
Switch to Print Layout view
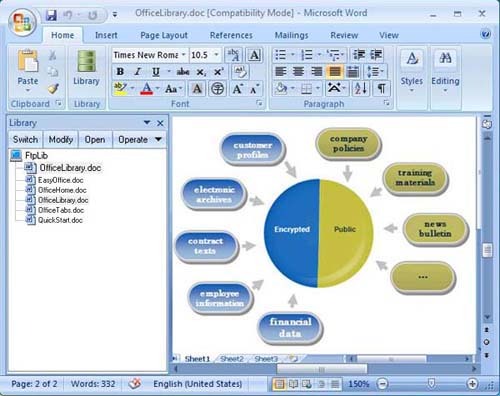tap(279, 384)
